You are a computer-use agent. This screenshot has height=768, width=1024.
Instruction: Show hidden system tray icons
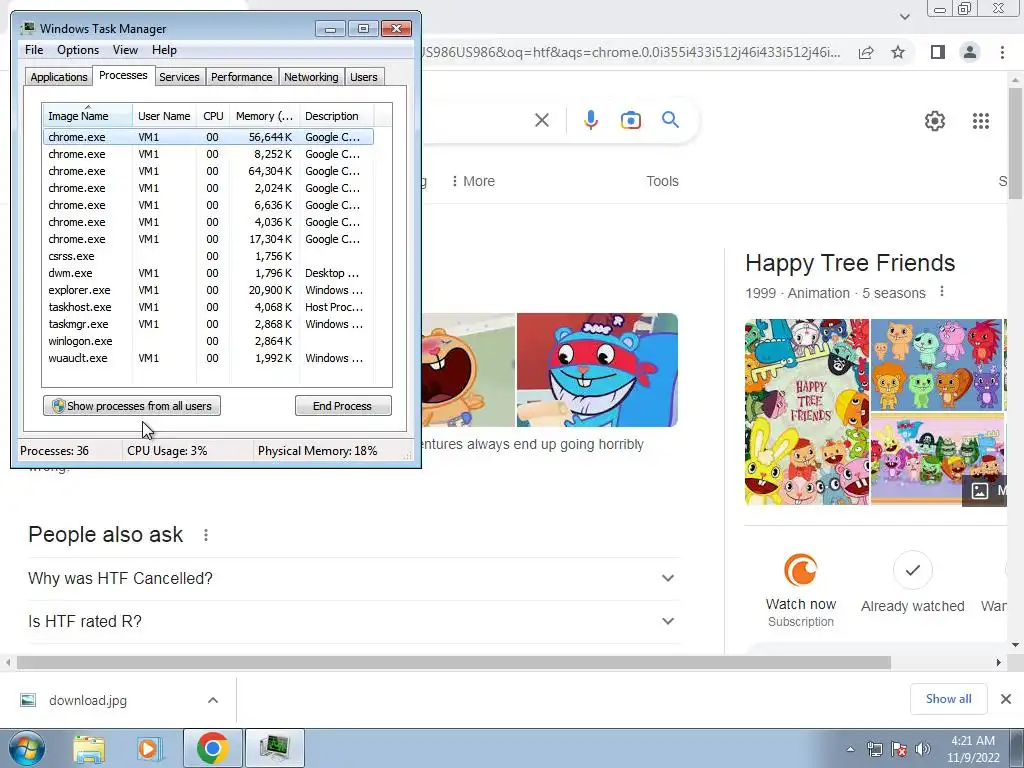[850, 749]
